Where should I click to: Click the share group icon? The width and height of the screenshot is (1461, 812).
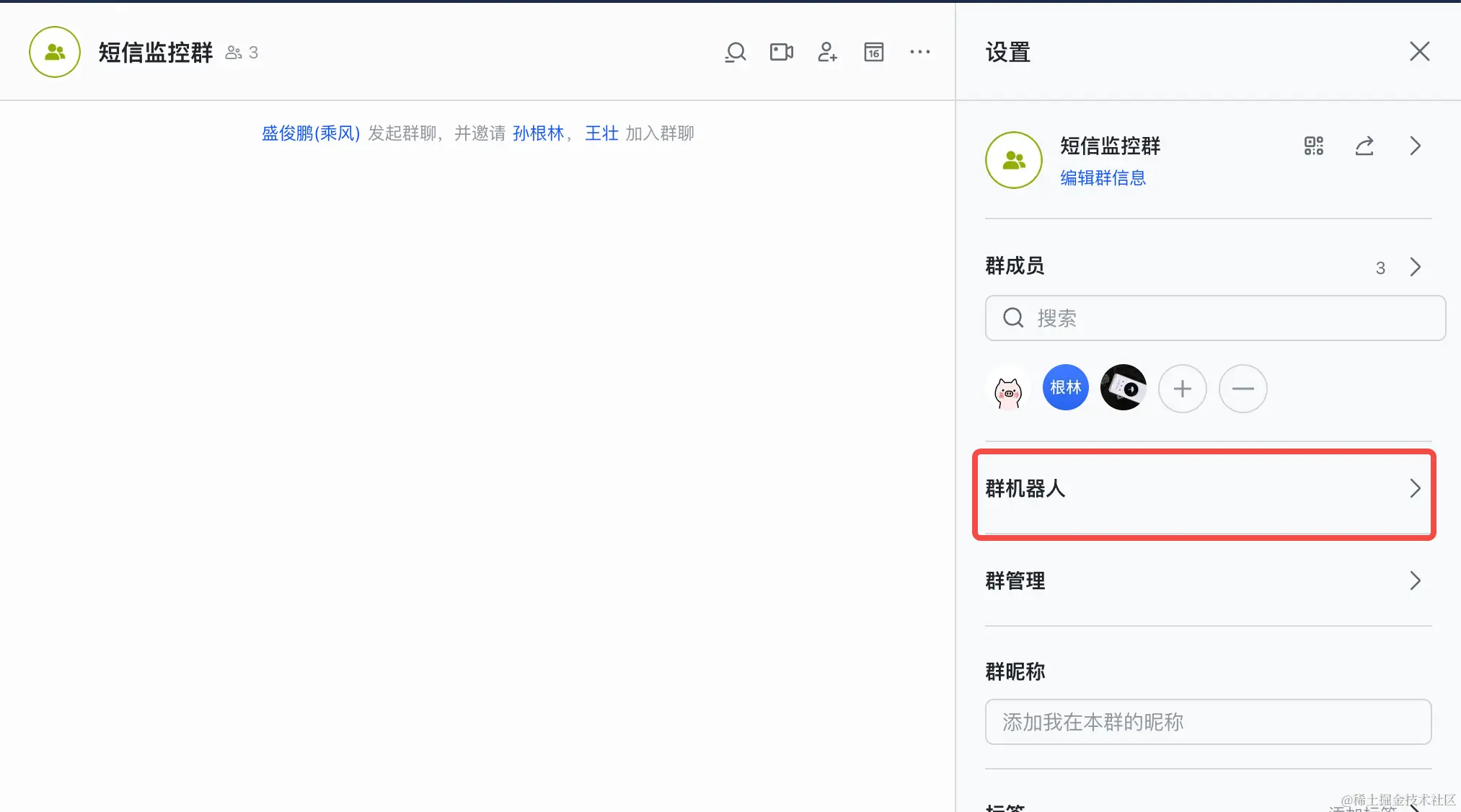(x=1364, y=146)
